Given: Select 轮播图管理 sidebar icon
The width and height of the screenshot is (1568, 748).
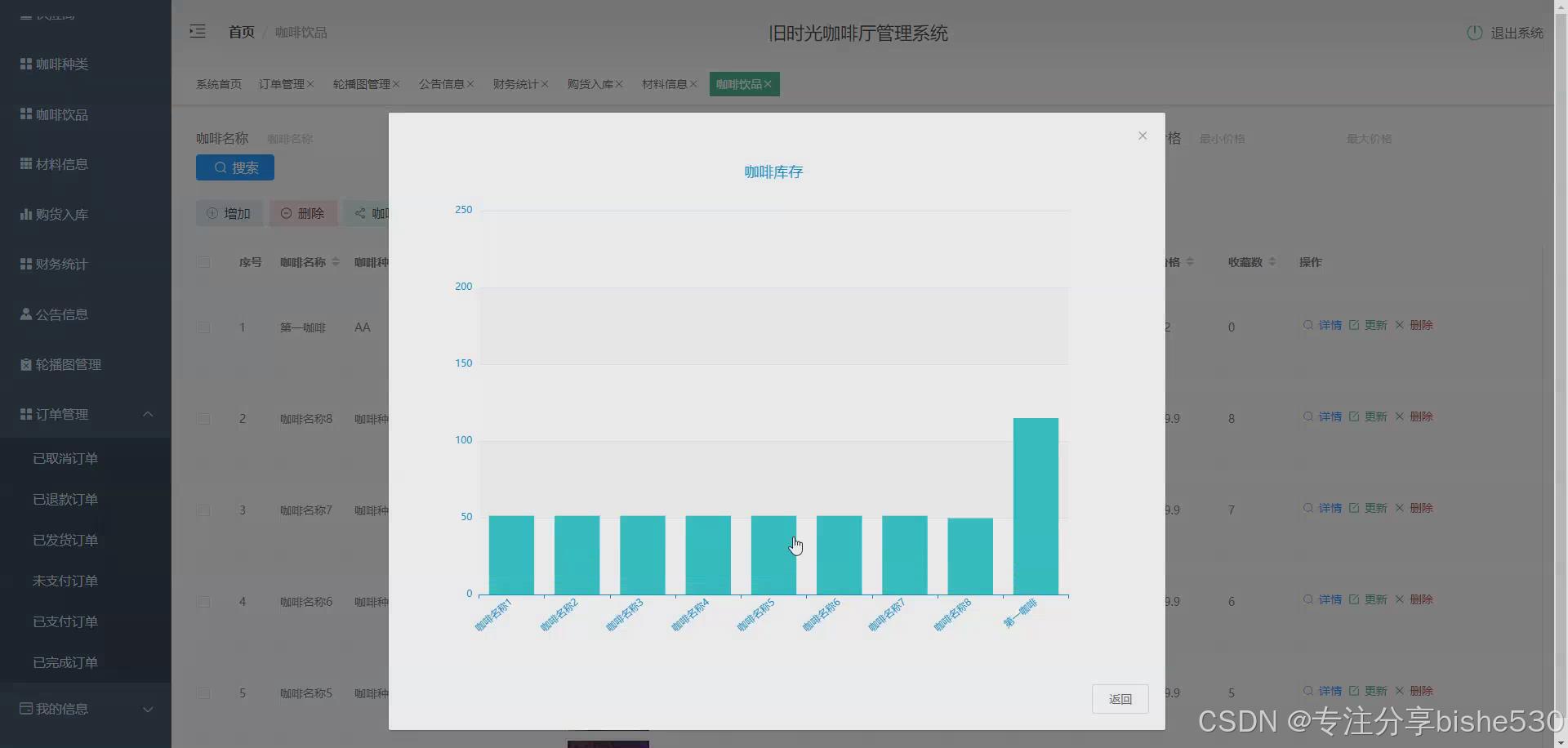Looking at the screenshot, I should (x=25, y=364).
